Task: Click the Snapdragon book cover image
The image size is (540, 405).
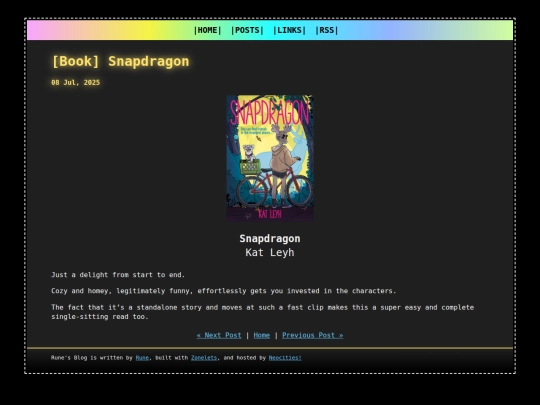Action: coord(270,158)
